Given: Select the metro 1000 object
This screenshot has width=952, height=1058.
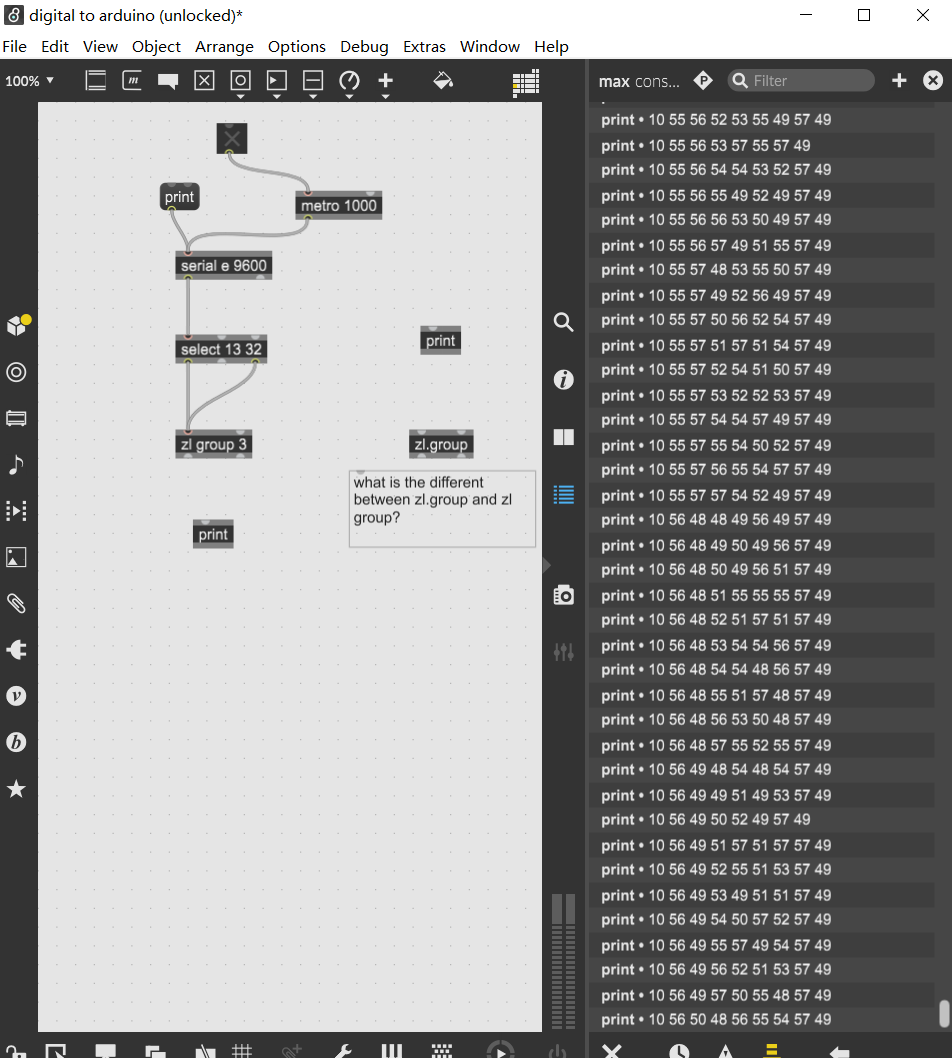Looking at the screenshot, I should 339,206.
